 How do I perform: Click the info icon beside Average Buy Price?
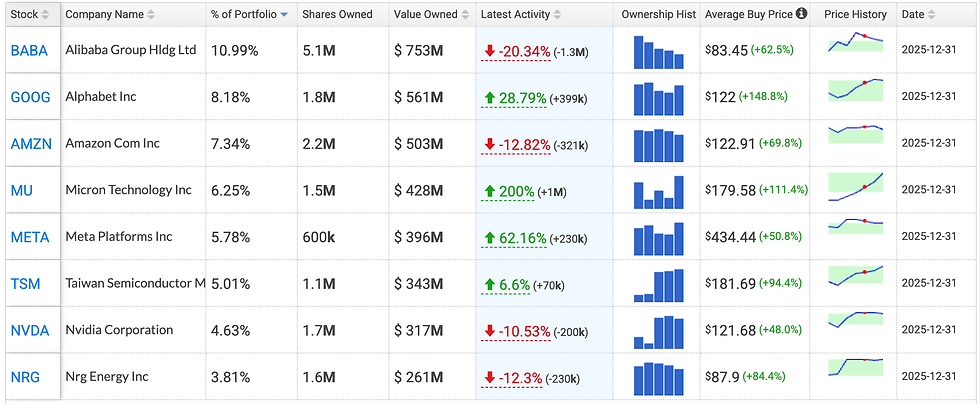pyautogui.click(x=801, y=14)
